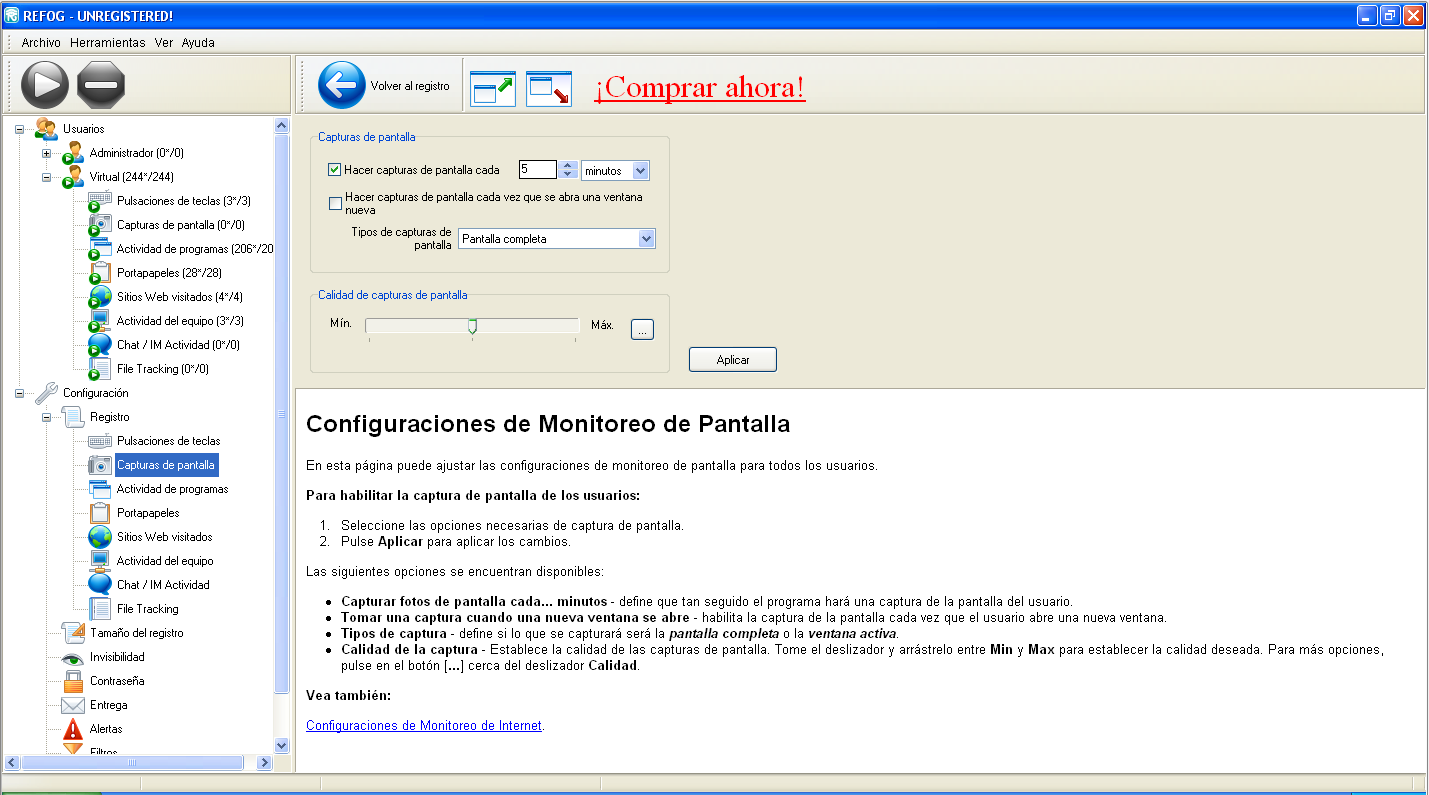Viewport: 1429px width, 795px height.
Task: Open the Herramientas menu
Action: [x=108, y=43]
